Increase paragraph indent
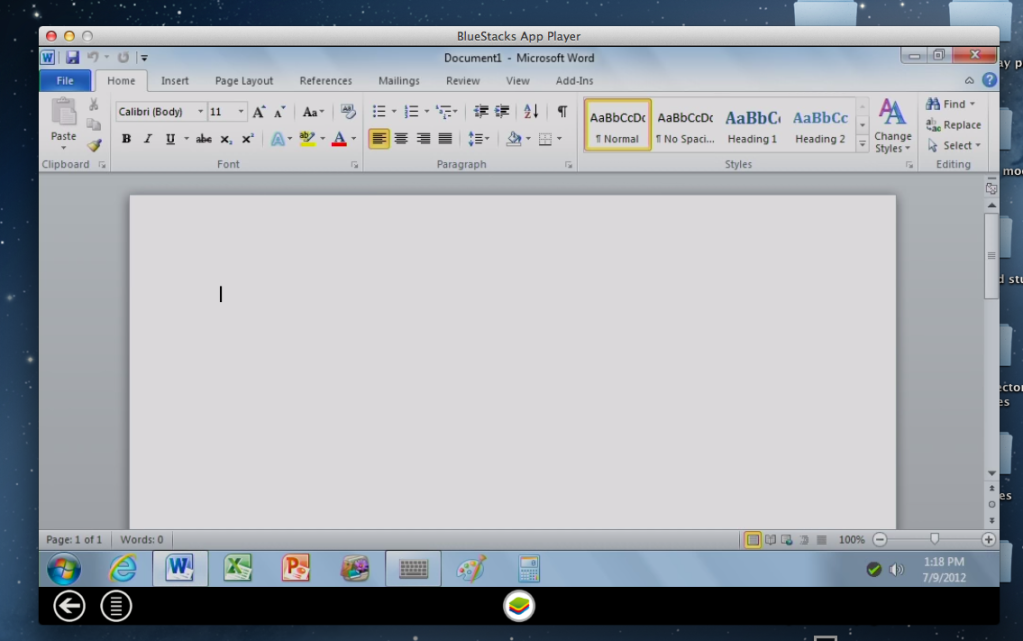This screenshot has height=641, width=1023. [502, 112]
